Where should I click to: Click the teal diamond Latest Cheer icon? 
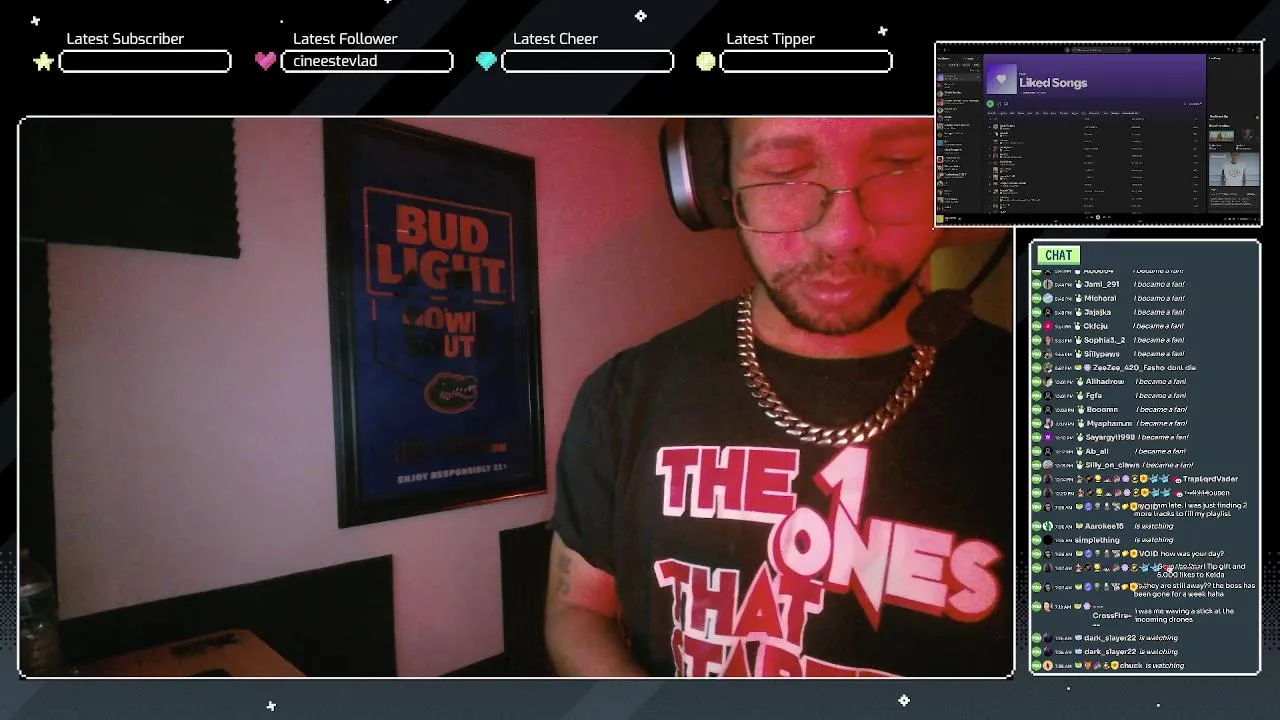click(x=486, y=62)
